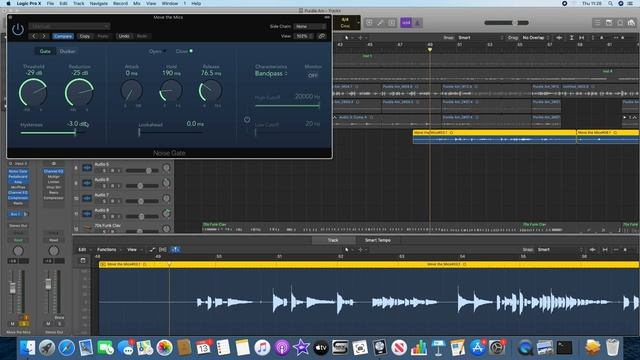The width and height of the screenshot is (640, 360).
Task: Go to next plugin preset arrow
Action: coord(44,36)
